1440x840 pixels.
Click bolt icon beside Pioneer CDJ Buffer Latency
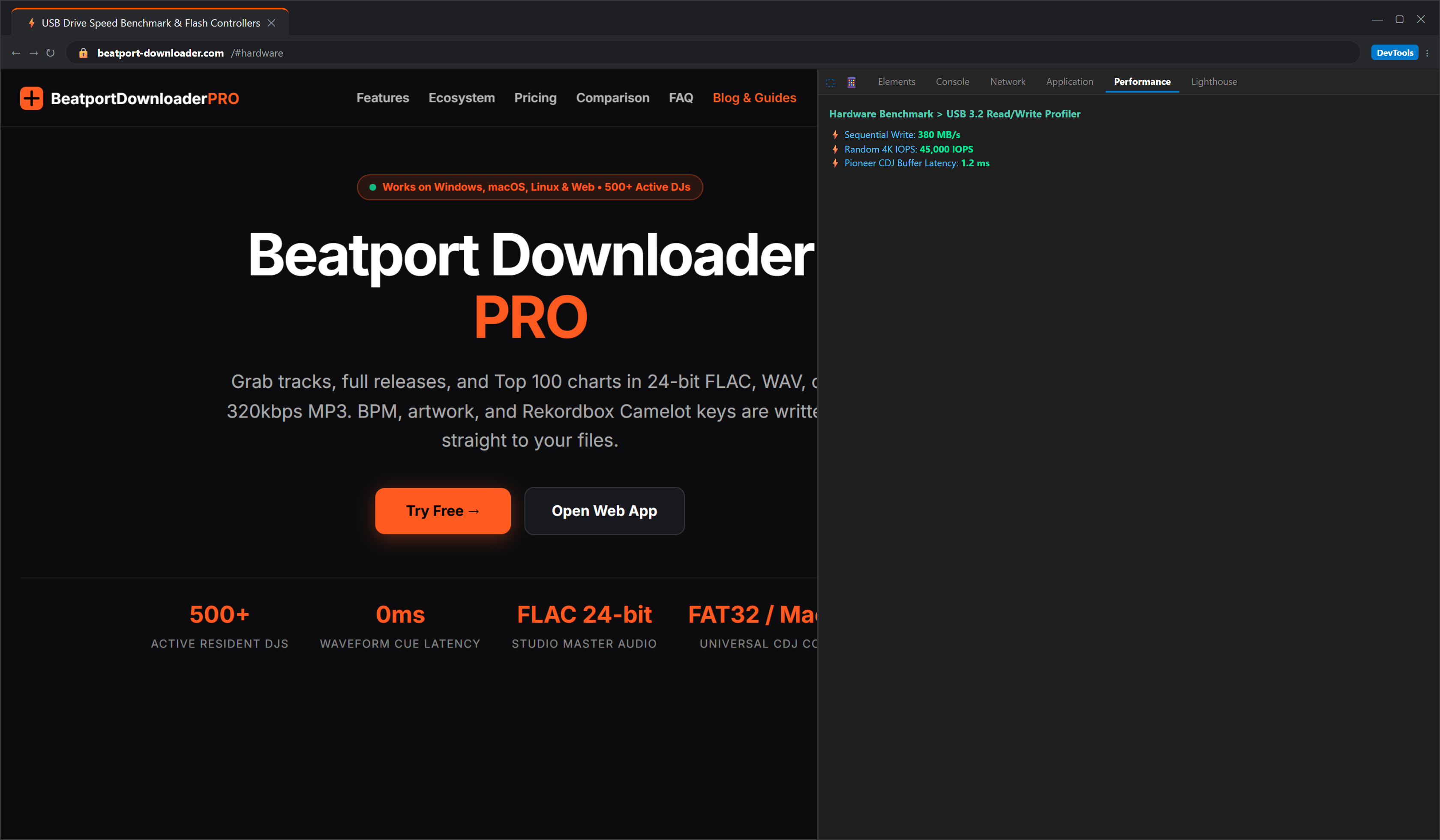pos(835,163)
